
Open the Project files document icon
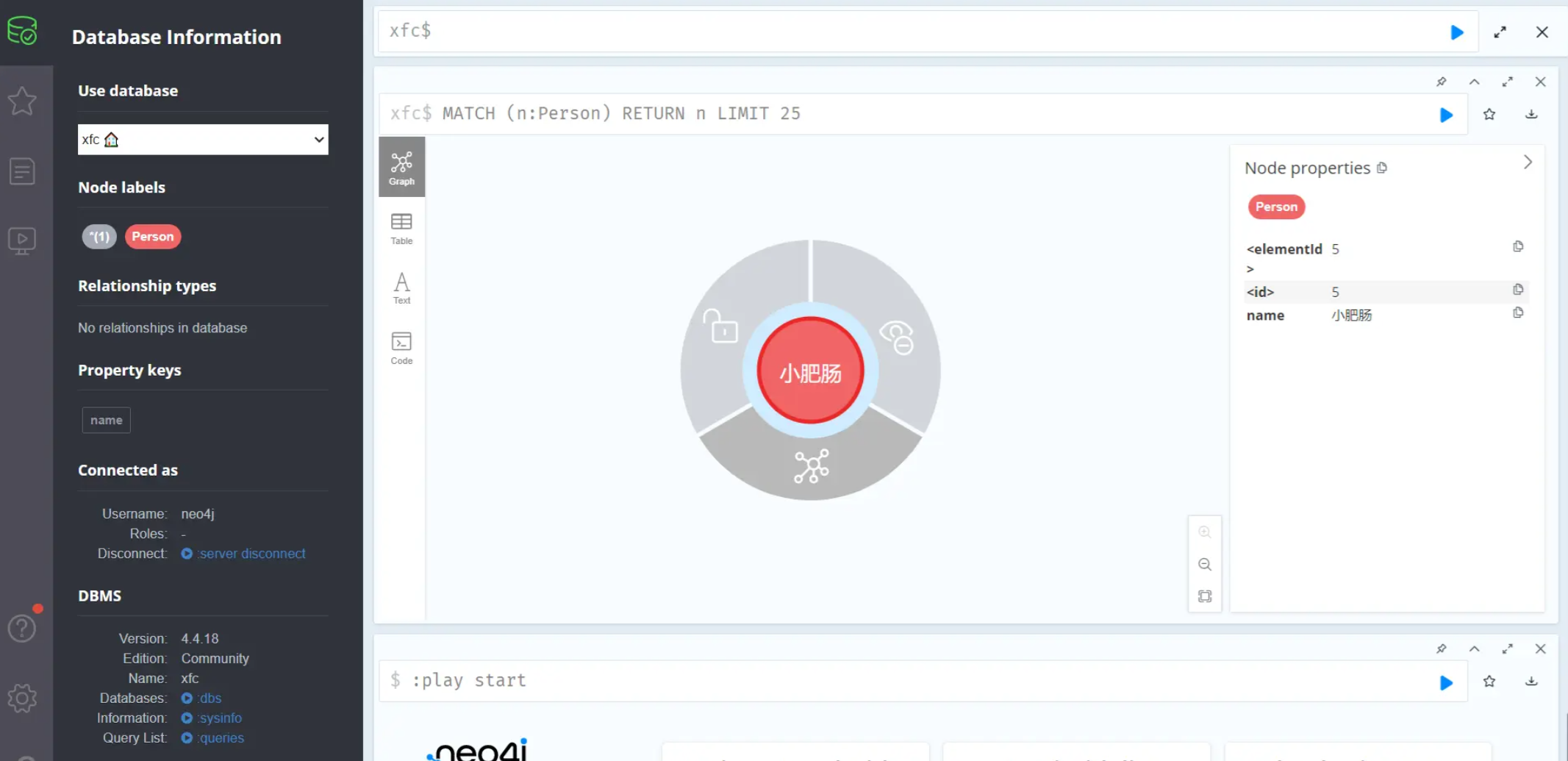[x=22, y=172]
